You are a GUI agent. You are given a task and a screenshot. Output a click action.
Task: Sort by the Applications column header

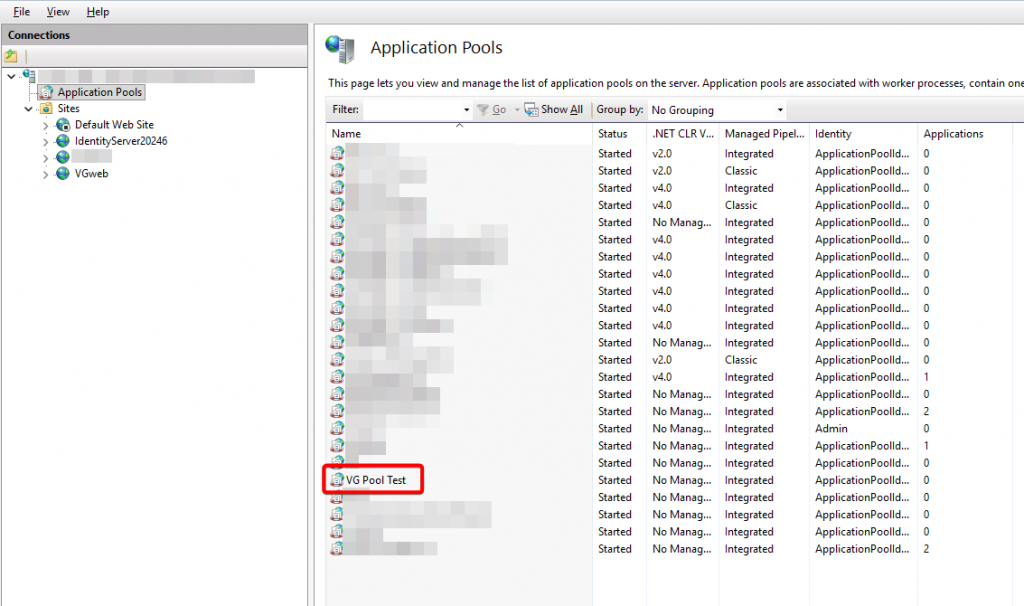tap(953, 134)
